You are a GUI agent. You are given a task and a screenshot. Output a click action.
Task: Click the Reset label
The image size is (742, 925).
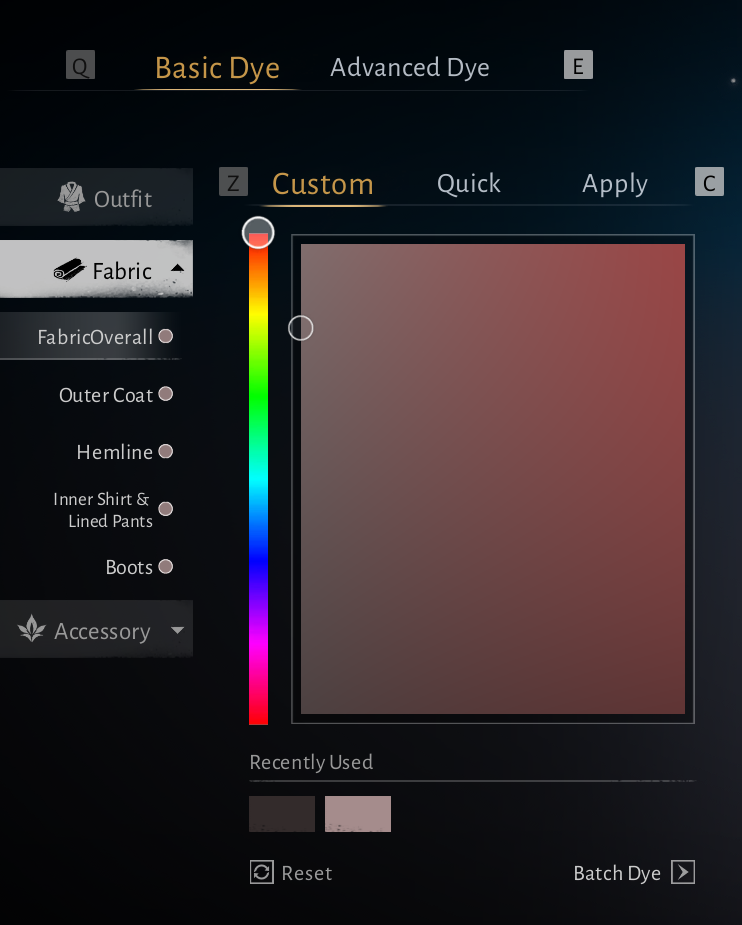(307, 873)
